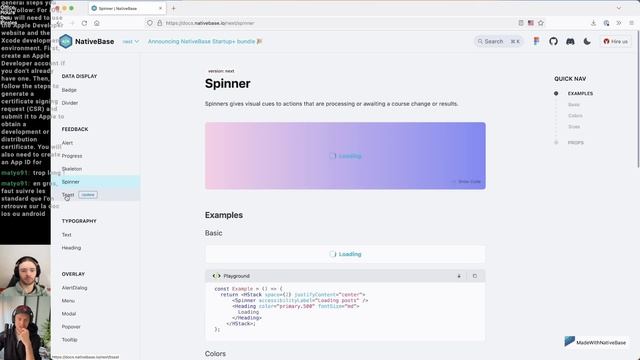Click the NativeBase logo icon
Screen dimensions: 640x360
click(65, 41)
